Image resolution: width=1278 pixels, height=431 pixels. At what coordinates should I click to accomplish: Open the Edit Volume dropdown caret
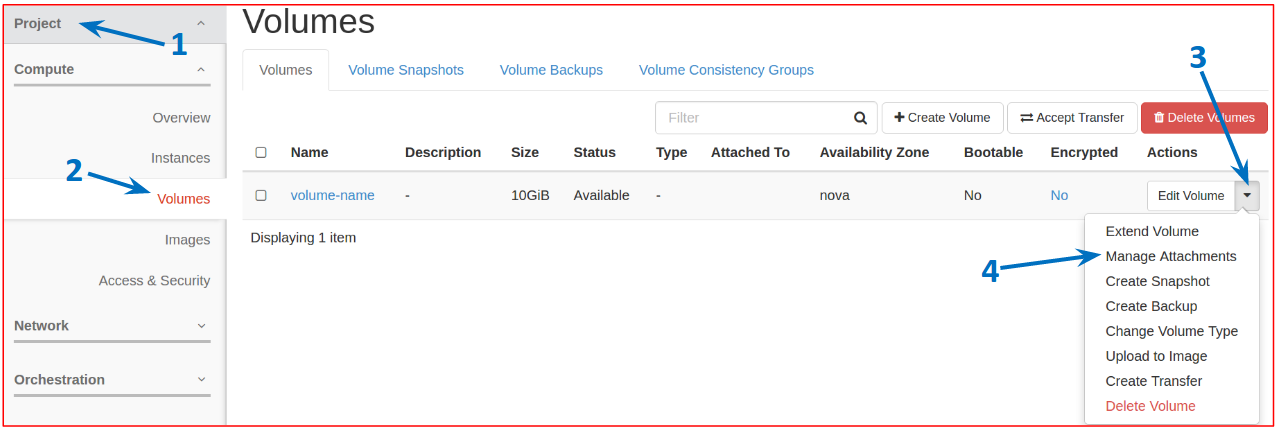coord(1247,196)
